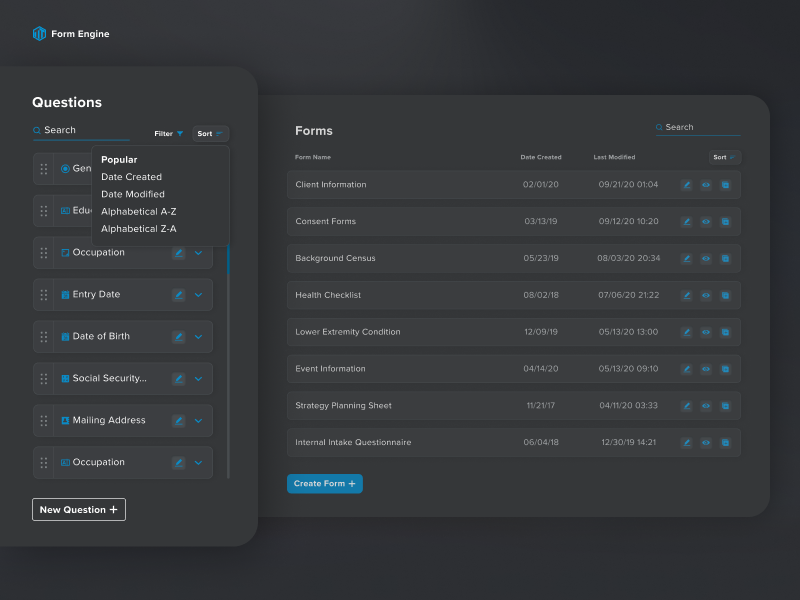Image resolution: width=800 pixels, height=600 pixels.
Task: Click the drag handle beside Date of Birth
Action: (43, 336)
